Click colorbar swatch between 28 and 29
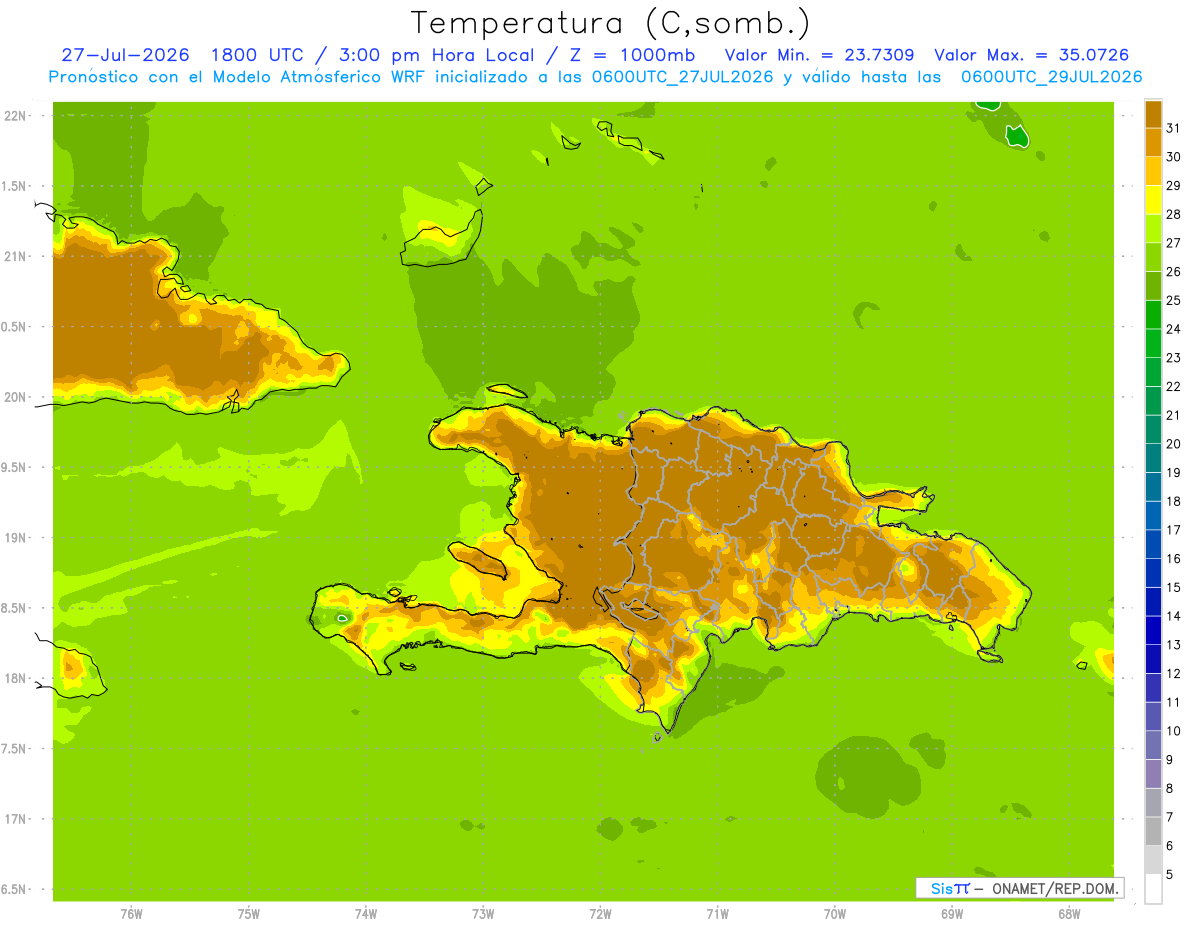This screenshot has width=1200, height=927. [1153, 200]
